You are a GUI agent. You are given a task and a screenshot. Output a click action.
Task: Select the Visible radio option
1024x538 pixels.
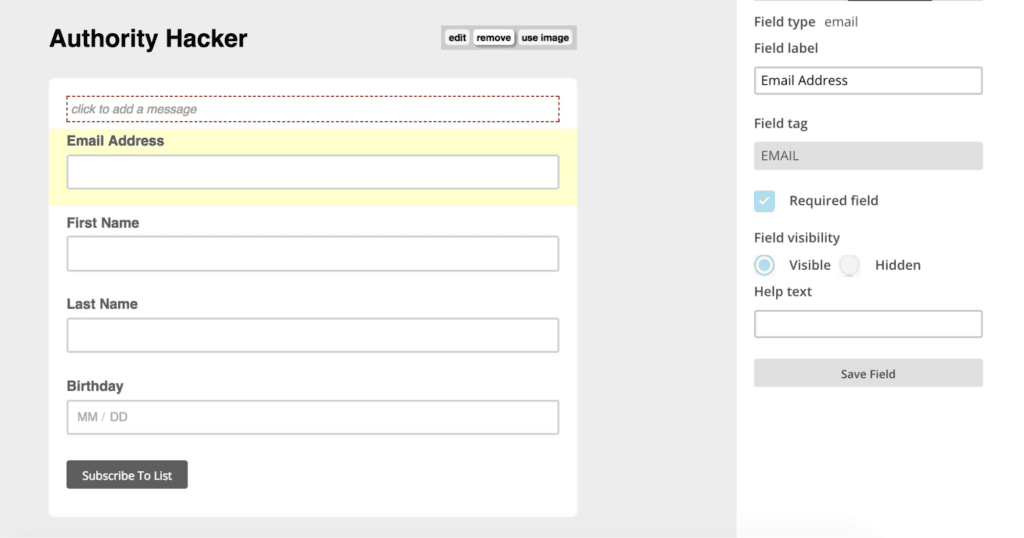[x=764, y=265]
